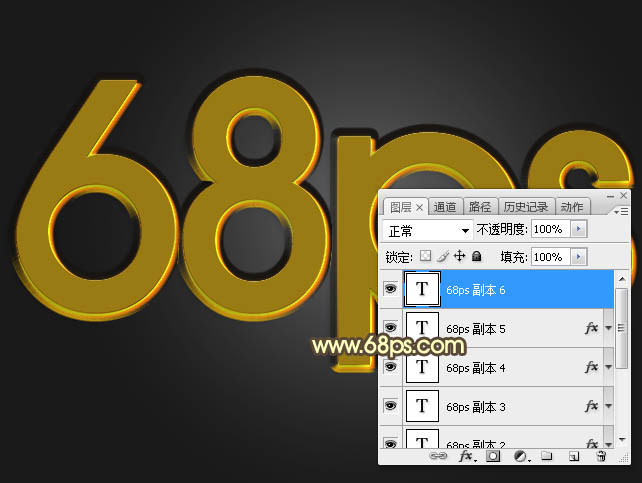Click the link layers icon
642x483 pixels.
point(438,456)
